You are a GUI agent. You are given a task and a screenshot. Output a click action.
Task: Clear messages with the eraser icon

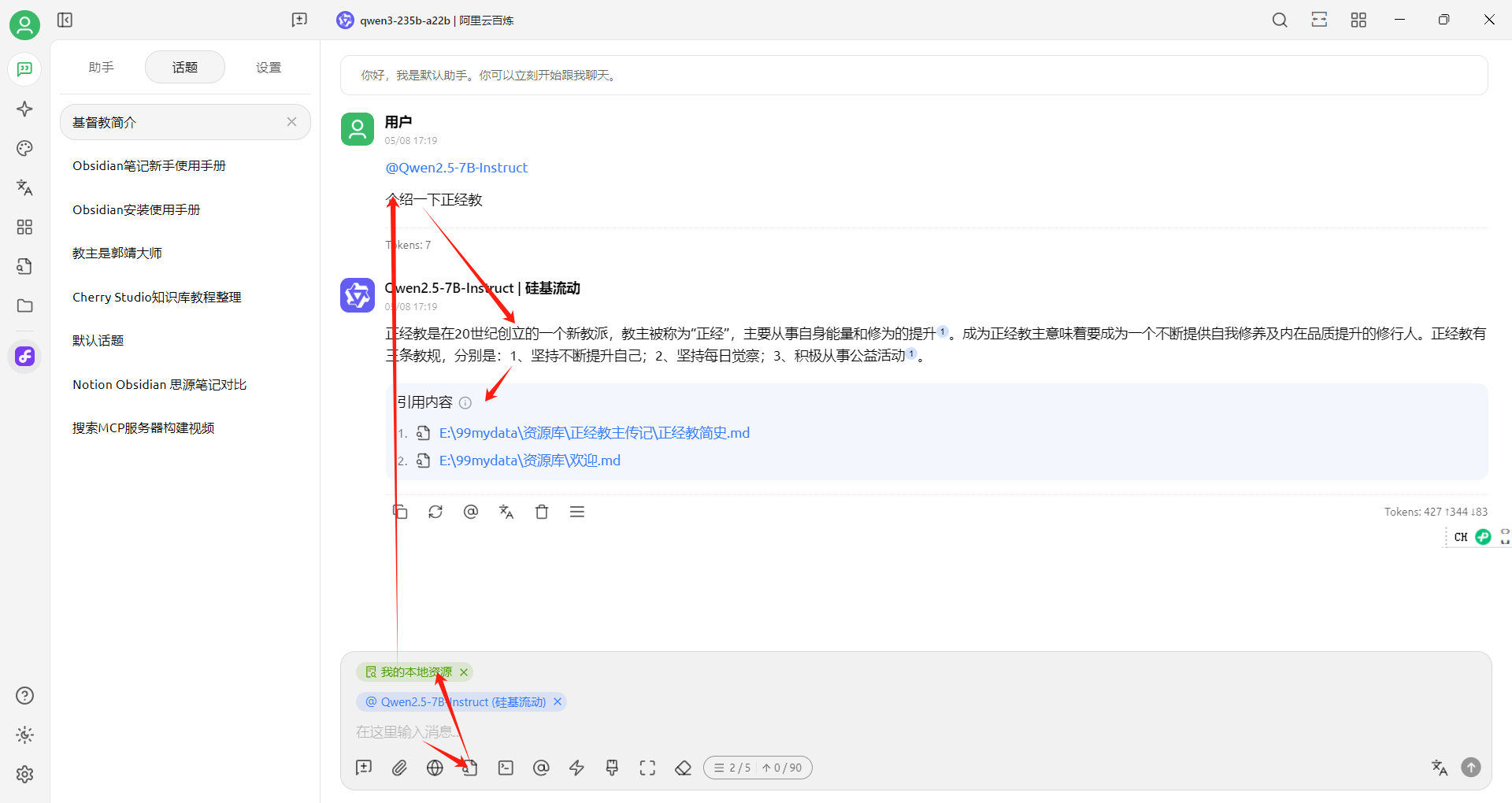pos(683,768)
